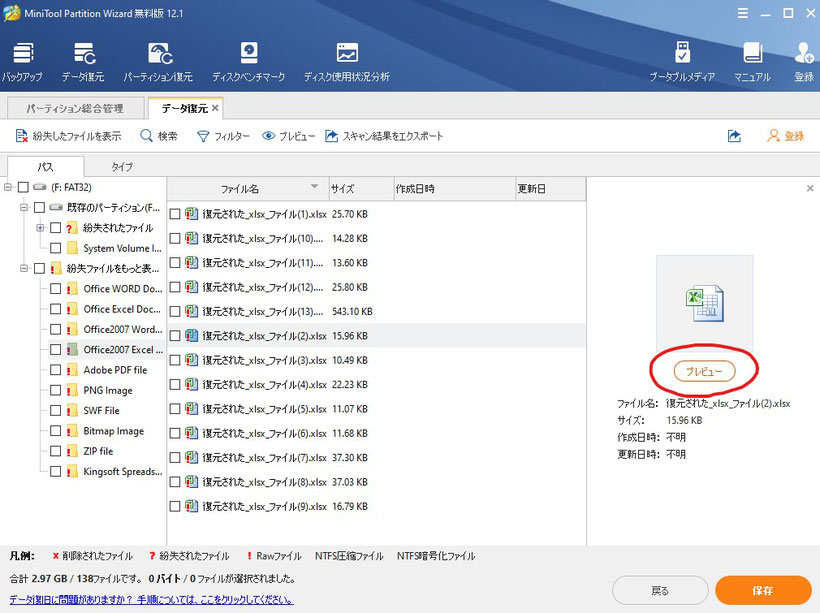Click the drive icon beside (F: FAT32)

pyautogui.click(x=40, y=187)
